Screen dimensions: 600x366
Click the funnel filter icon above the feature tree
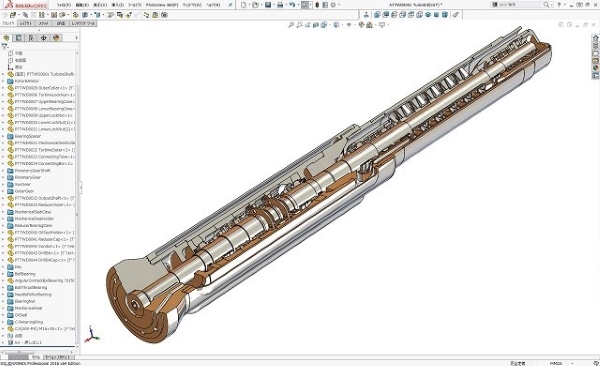5,46
